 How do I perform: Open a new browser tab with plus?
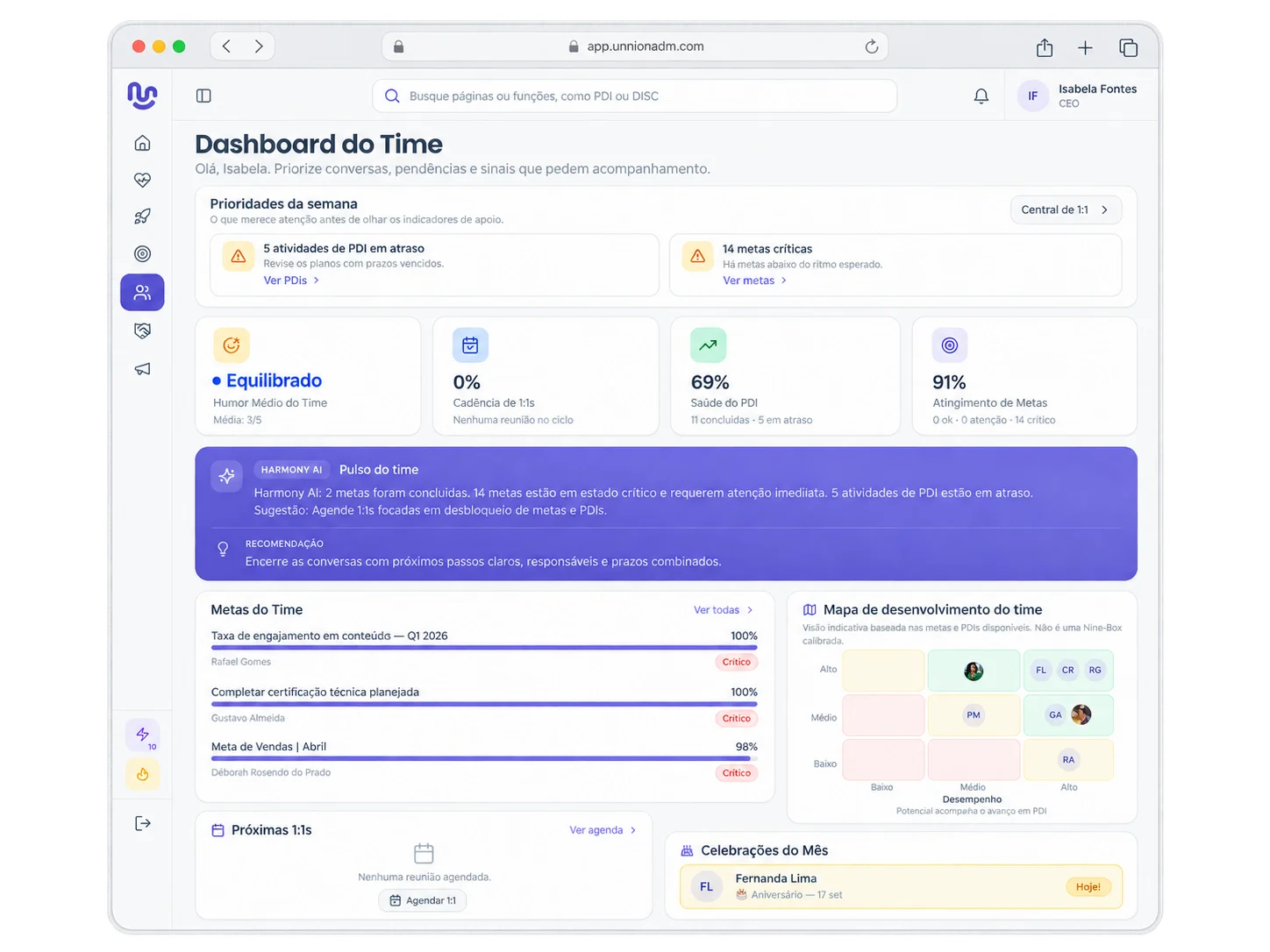click(1085, 47)
